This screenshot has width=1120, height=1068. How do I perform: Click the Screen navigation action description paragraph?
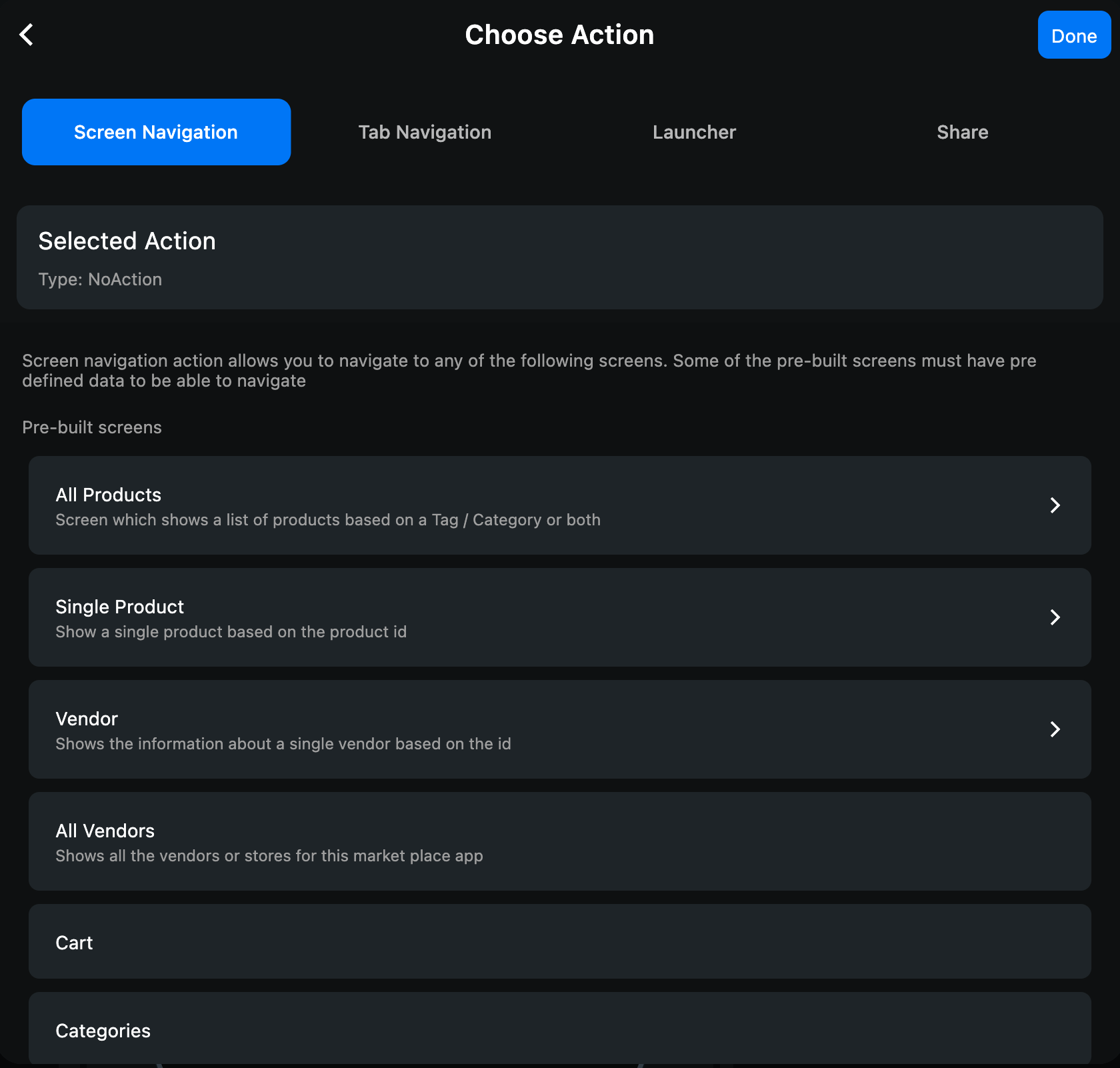click(529, 371)
